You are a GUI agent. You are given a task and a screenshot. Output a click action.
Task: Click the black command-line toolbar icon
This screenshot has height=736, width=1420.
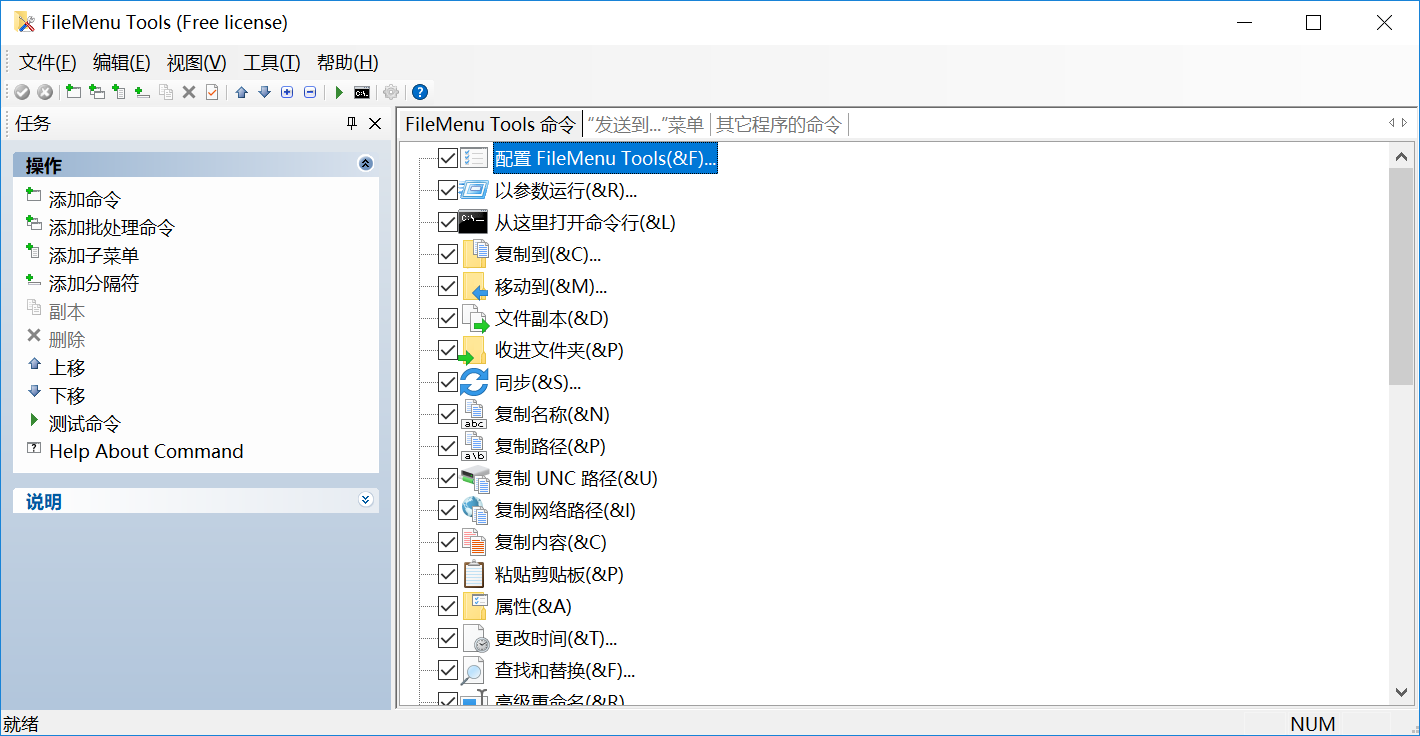pyautogui.click(x=362, y=92)
